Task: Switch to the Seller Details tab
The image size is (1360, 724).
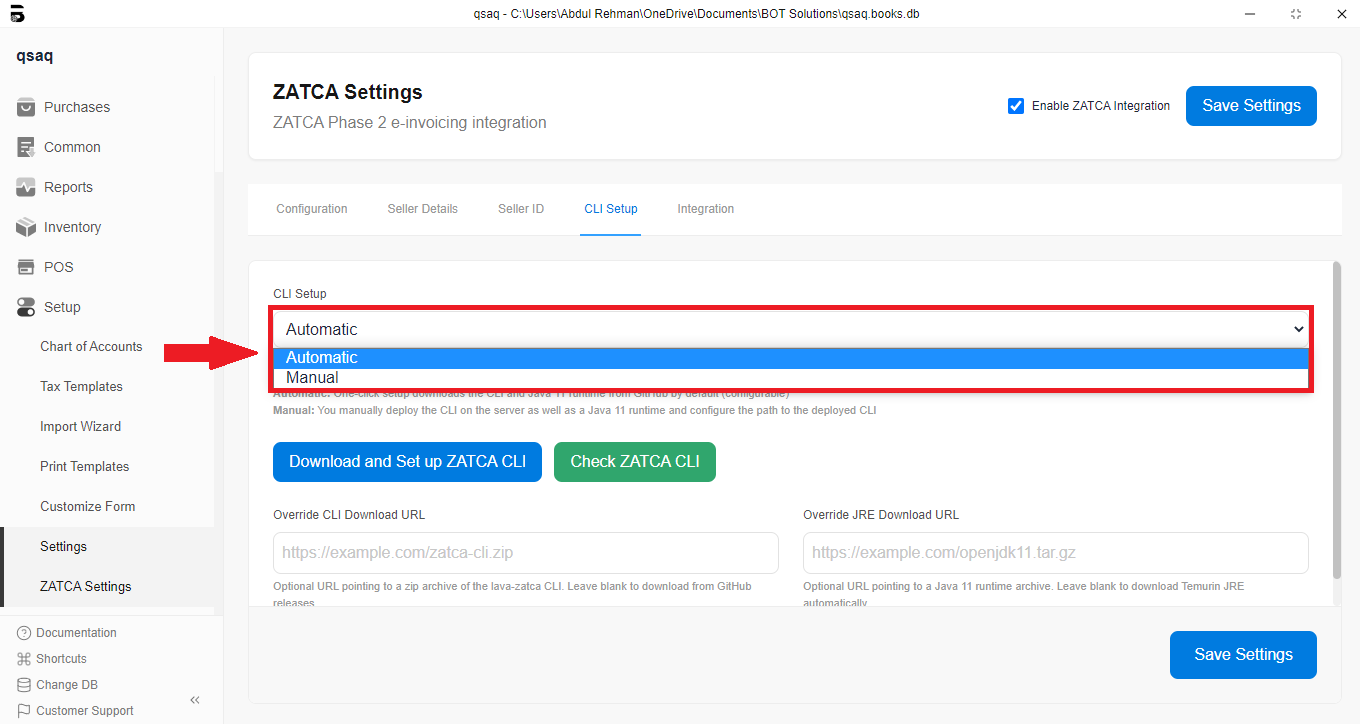Action: 422,209
